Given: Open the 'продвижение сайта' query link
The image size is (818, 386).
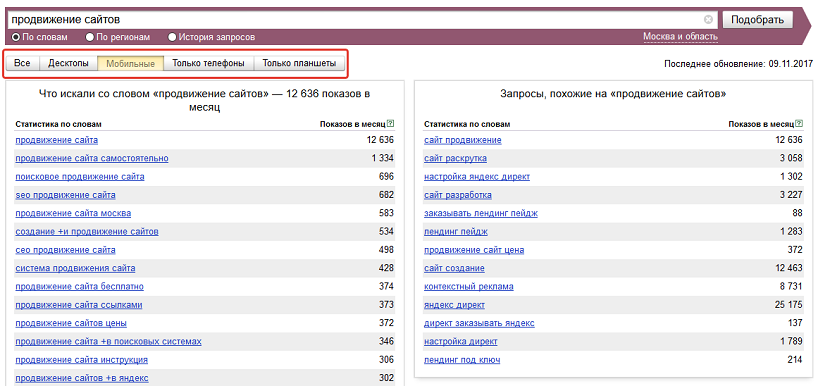Looking at the screenshot, I should click(56, 140).
